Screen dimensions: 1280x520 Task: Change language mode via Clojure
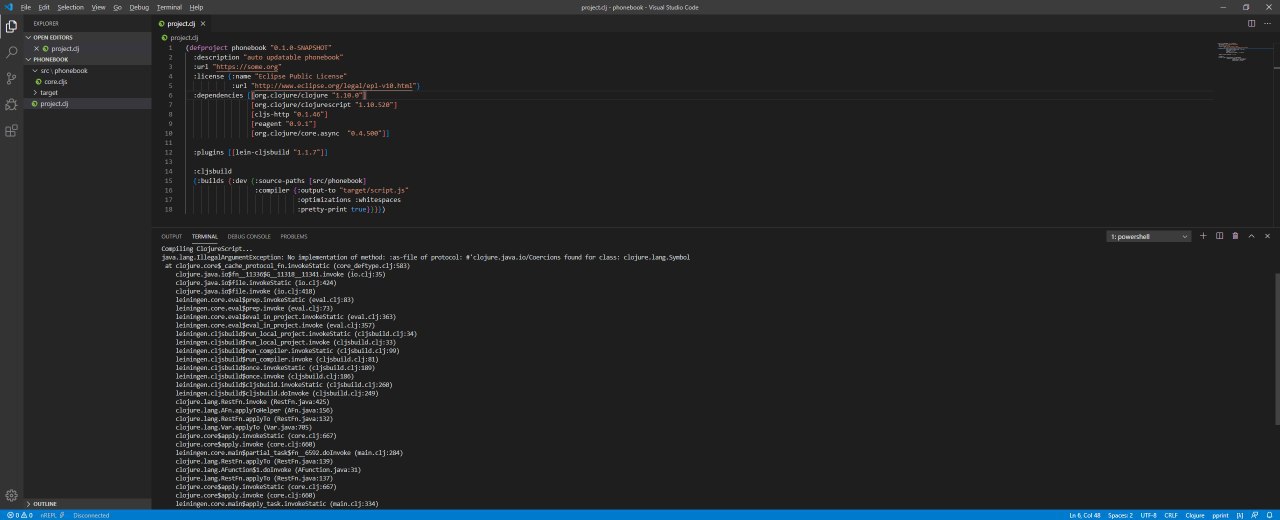pos(1195,515)
